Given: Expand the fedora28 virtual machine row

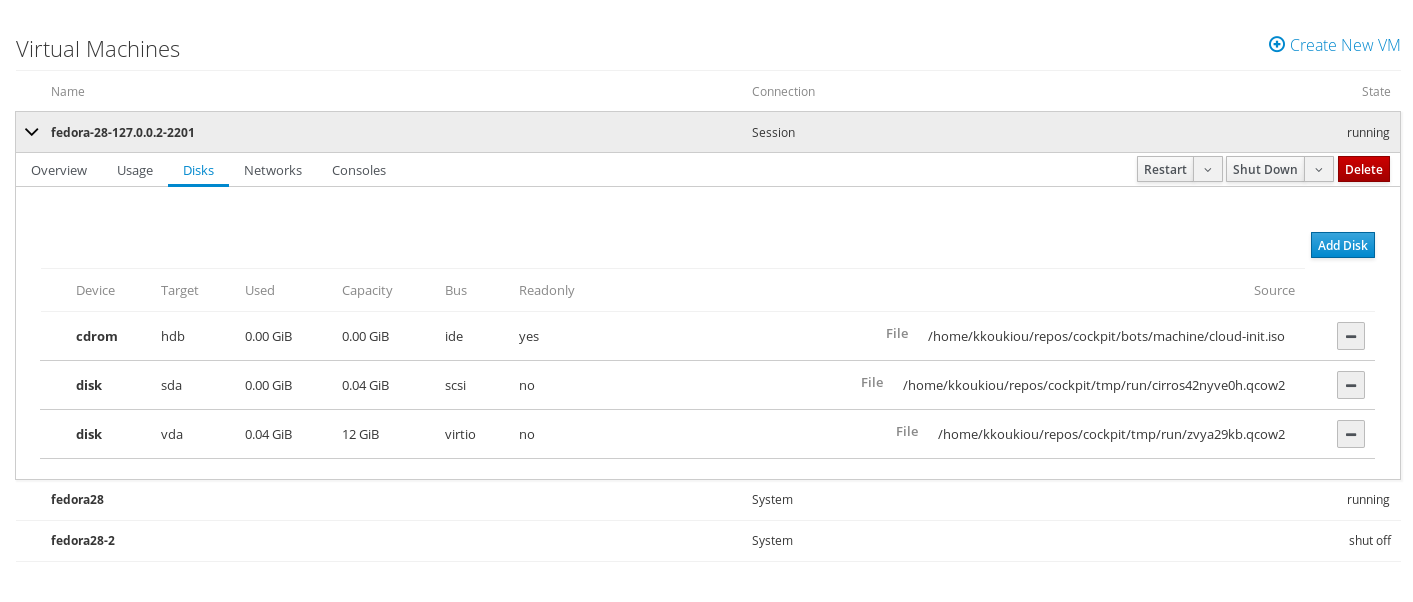Looking at the screenshot, I should 78,499.
